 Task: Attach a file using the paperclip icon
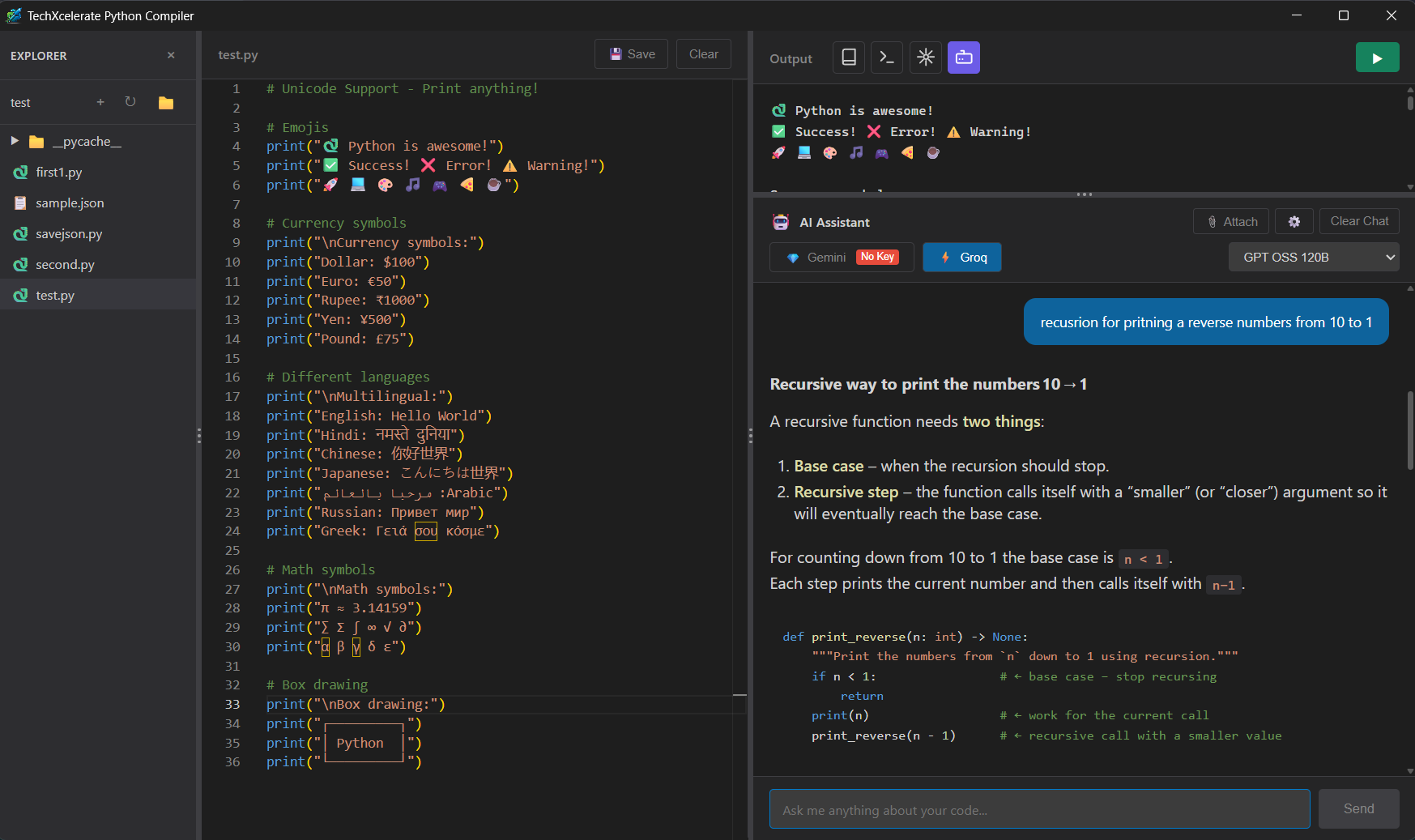[1230, 221]
